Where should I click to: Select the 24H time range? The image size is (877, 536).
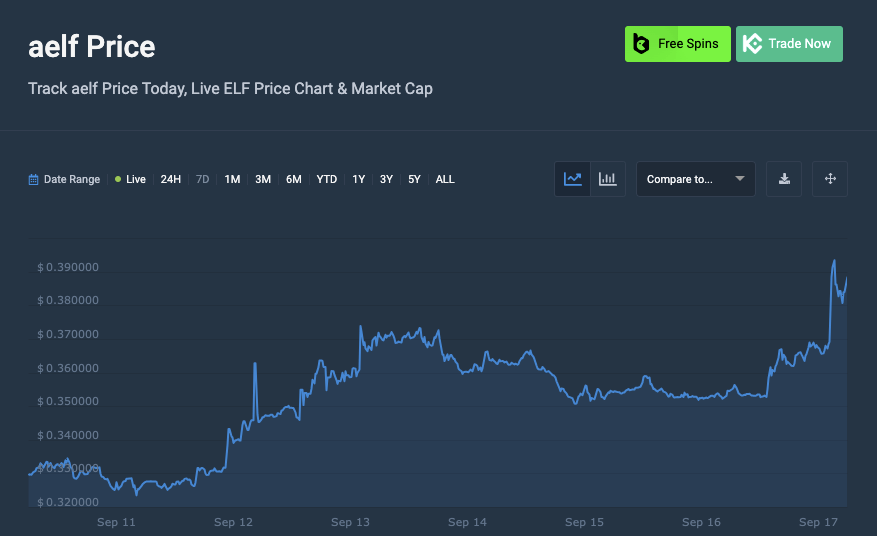click(171, 180)
